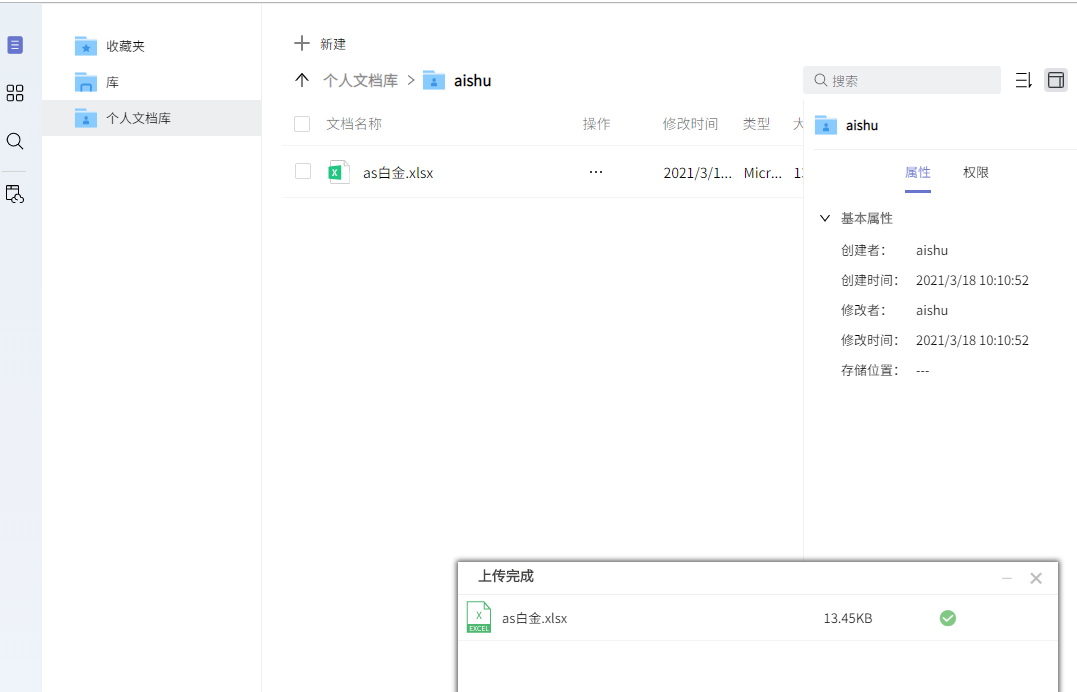Click the 新建 button
1077x692 pixels.
(x=320, y=44)
